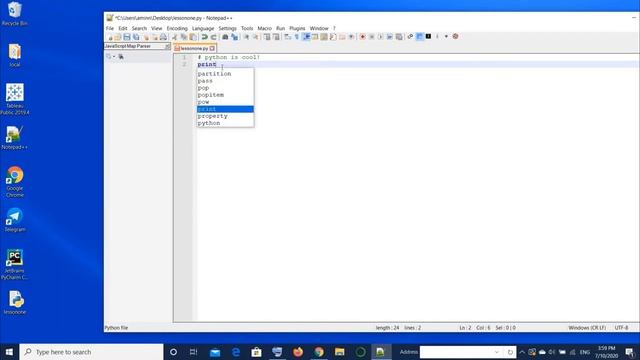Click the Zoom Out toolbar icon
Screen dimensions: 640x360
[256, 37]
